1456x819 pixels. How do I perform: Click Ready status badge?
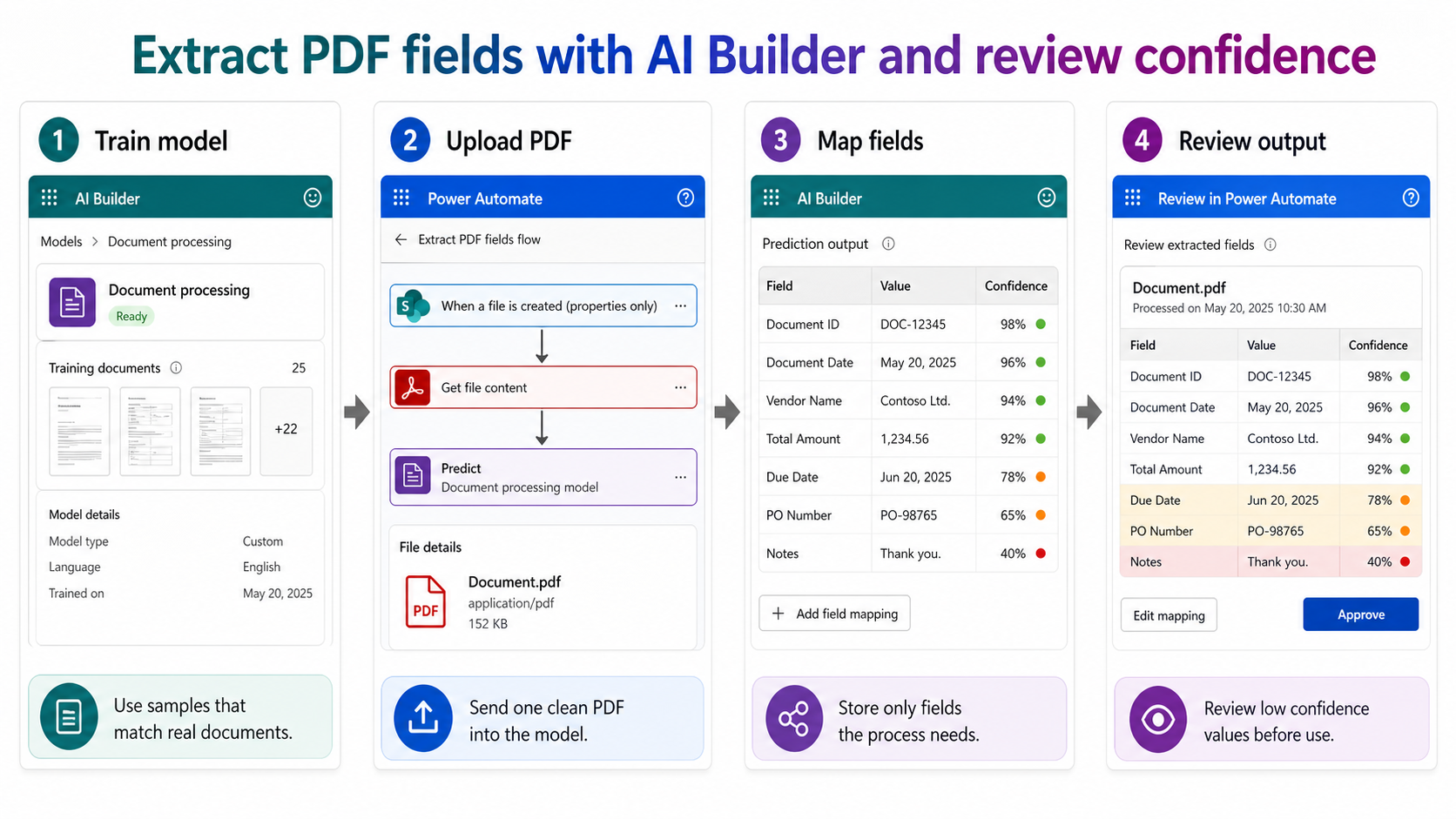tap(131, 316)
